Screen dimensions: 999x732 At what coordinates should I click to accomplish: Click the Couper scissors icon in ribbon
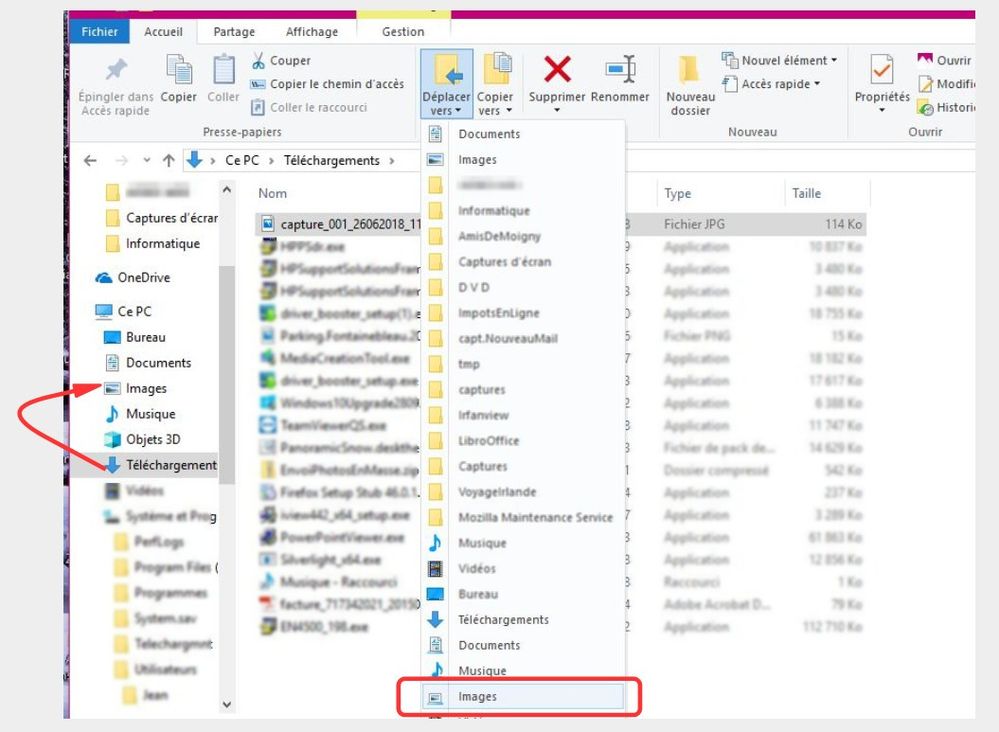pyautogui.click(x=258, y=61)
